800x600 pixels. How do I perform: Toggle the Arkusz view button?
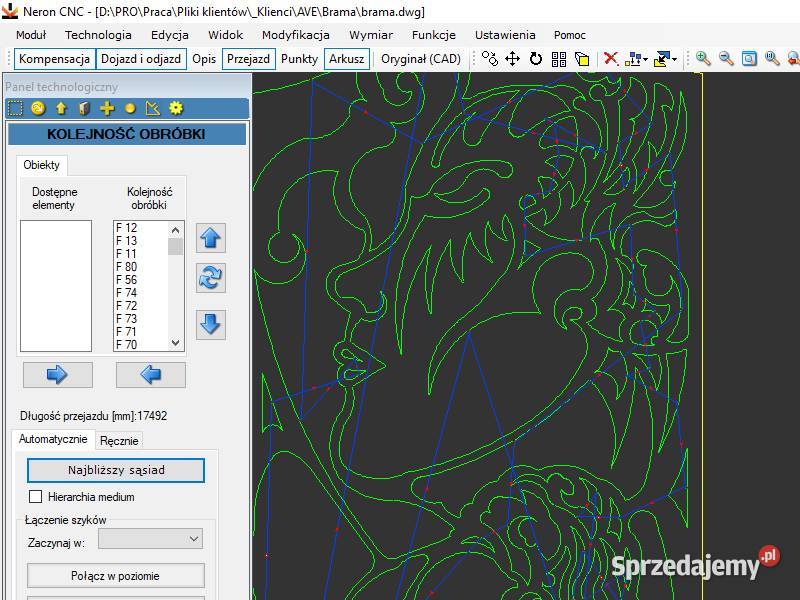(x=346, y=59)
